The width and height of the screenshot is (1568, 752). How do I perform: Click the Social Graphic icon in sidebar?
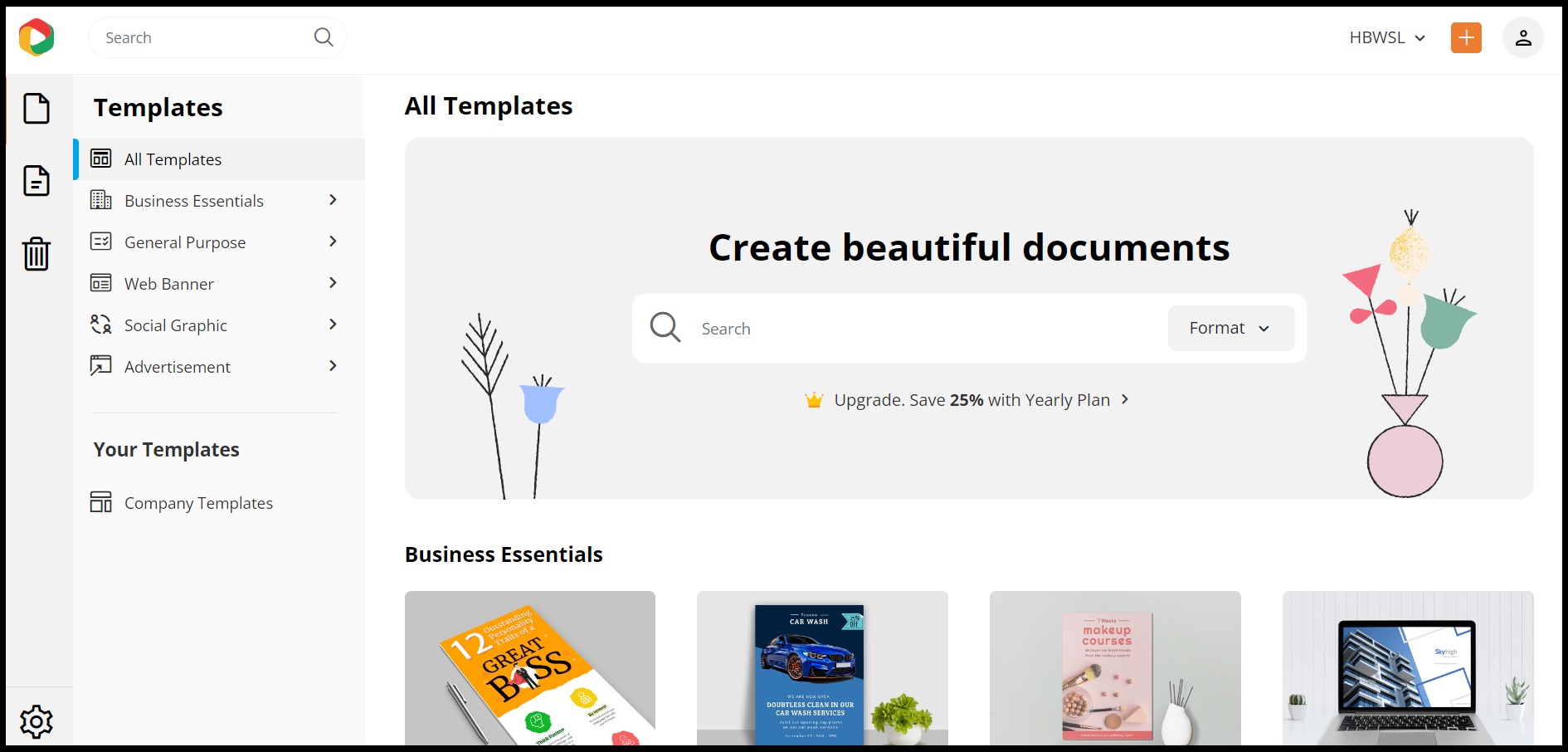[x=100, y=325]
